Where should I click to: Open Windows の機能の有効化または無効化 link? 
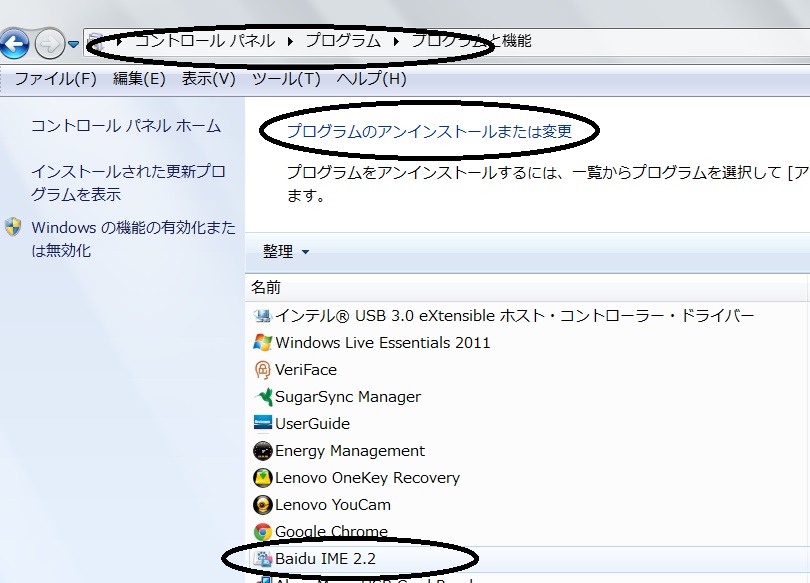pos(133,239)
